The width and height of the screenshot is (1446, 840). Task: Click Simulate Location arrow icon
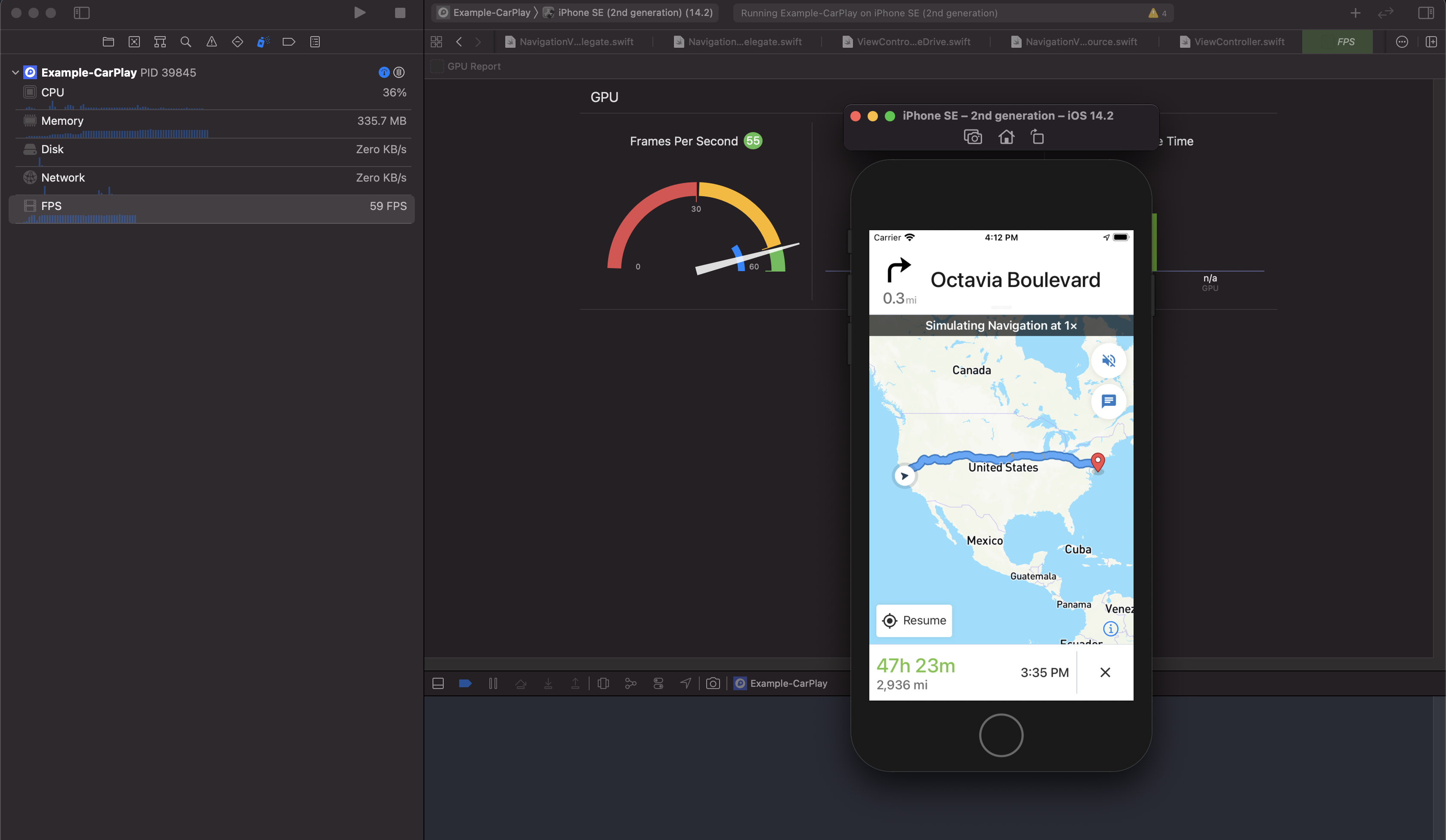tap(686, 683)
